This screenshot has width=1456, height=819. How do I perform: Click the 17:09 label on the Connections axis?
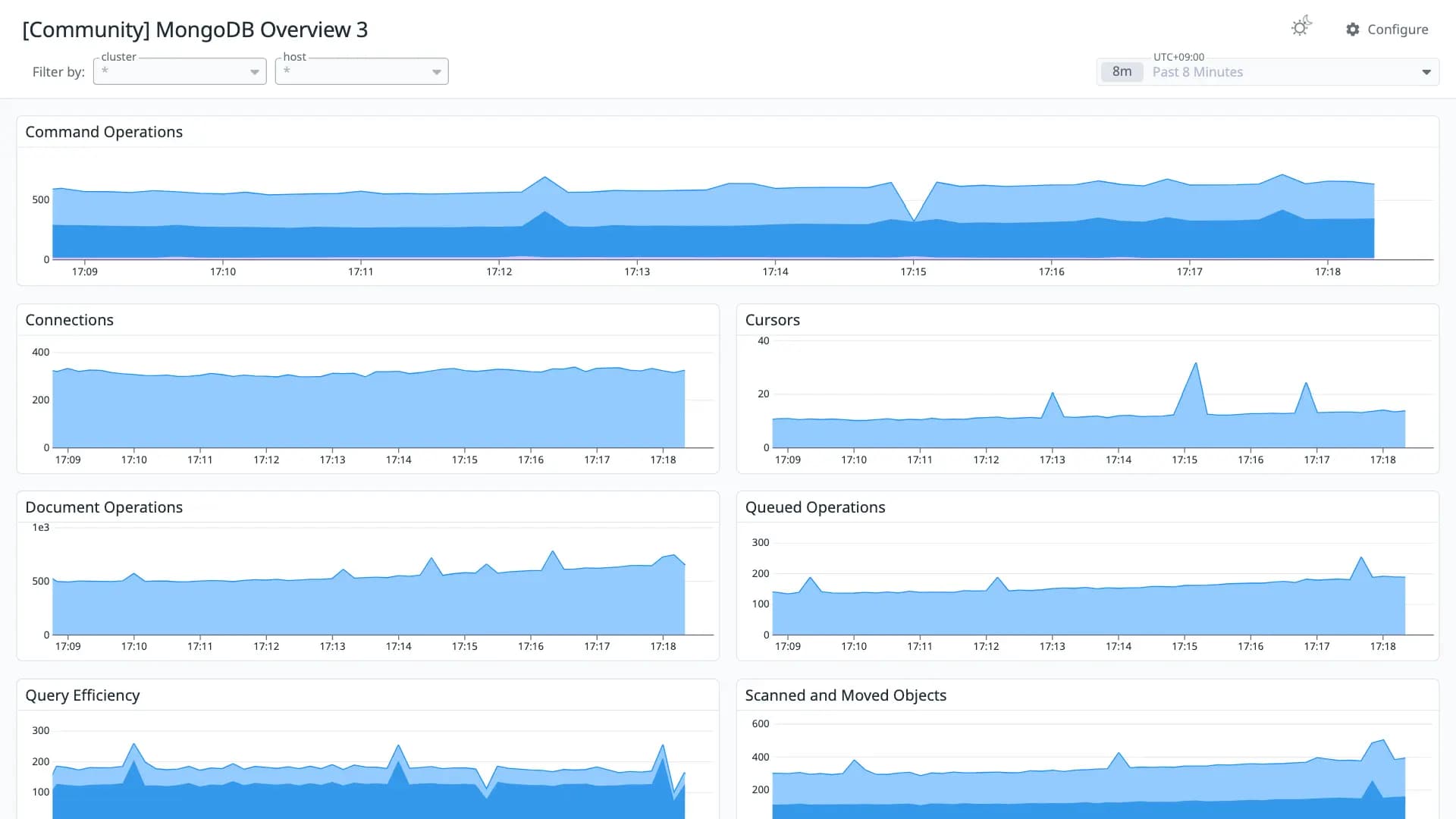[x=67, y=460]
